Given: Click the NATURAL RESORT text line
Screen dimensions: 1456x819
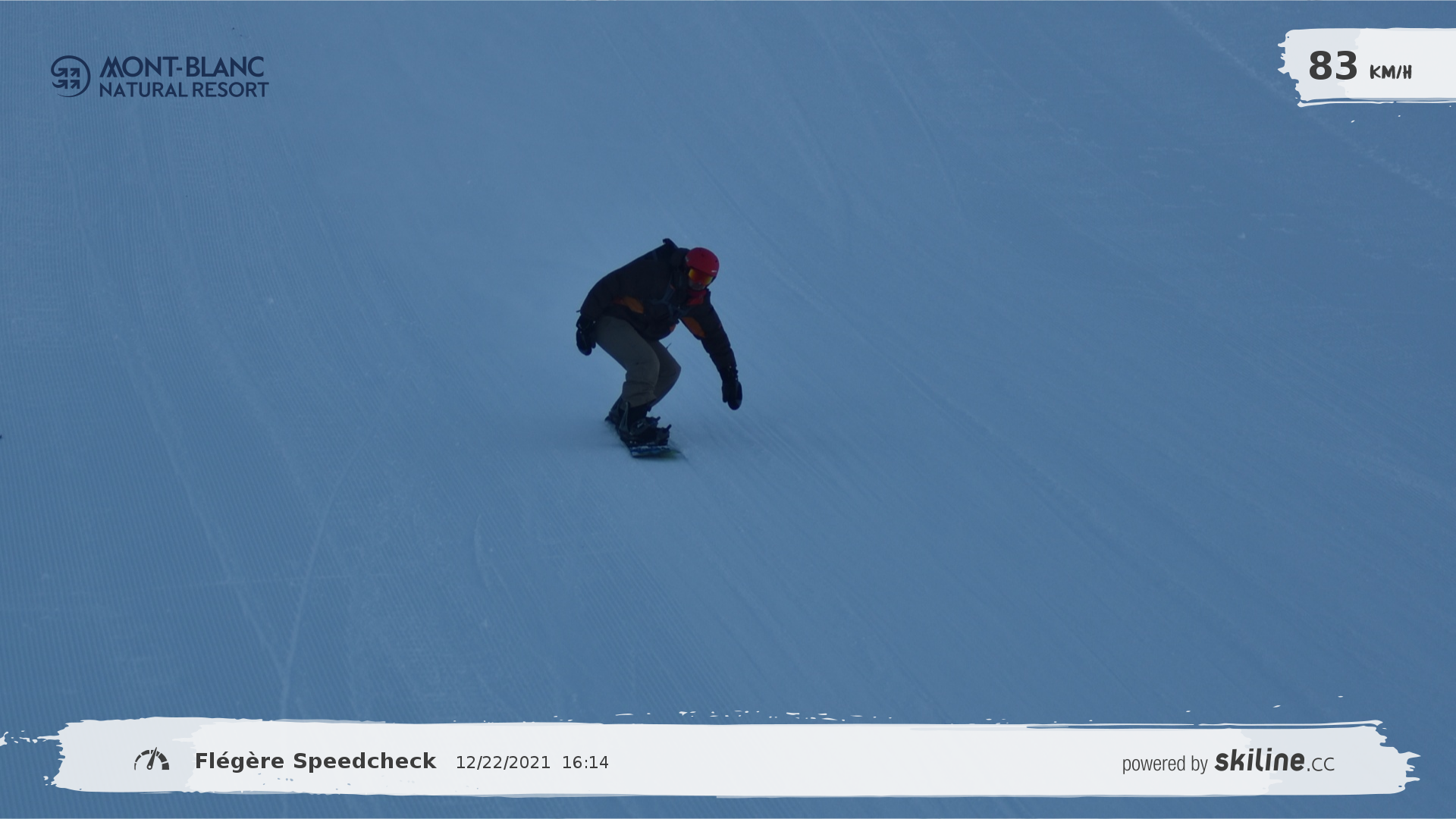Looking at the screenshot, I should tap(184, 90).
